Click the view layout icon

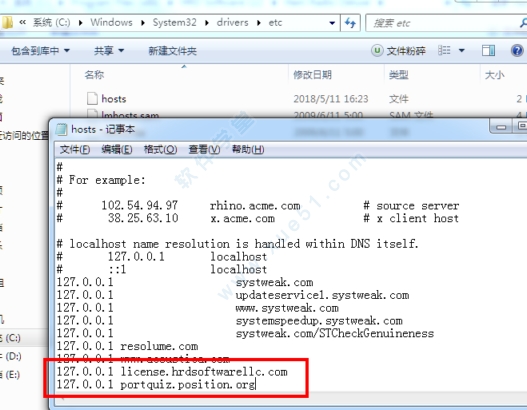(444, 51)
